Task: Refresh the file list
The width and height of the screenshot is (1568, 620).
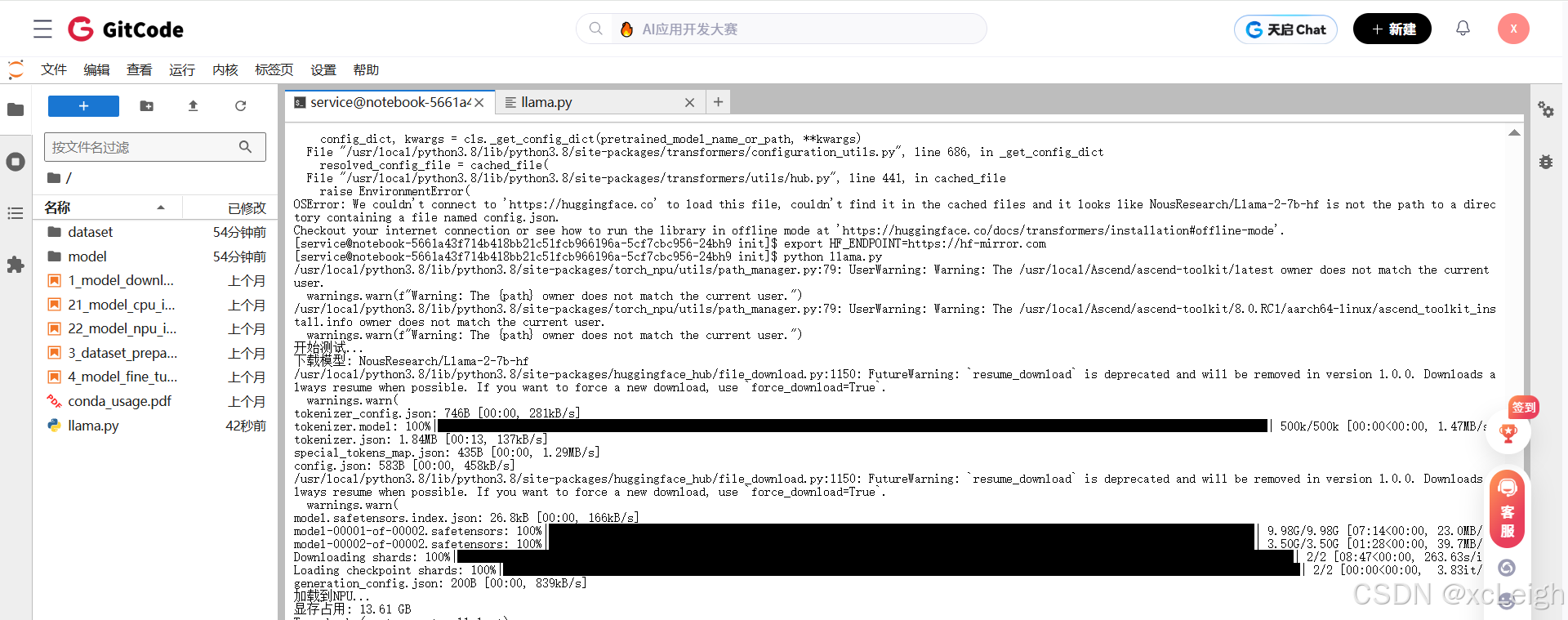Action: [x=240, y=106]
